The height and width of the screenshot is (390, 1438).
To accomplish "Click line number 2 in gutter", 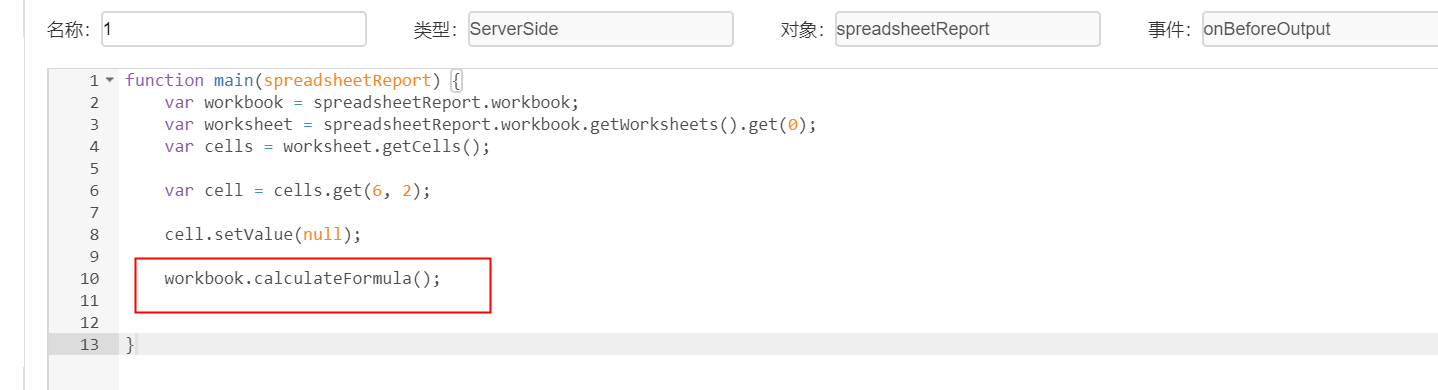I will tap(94, 102).
